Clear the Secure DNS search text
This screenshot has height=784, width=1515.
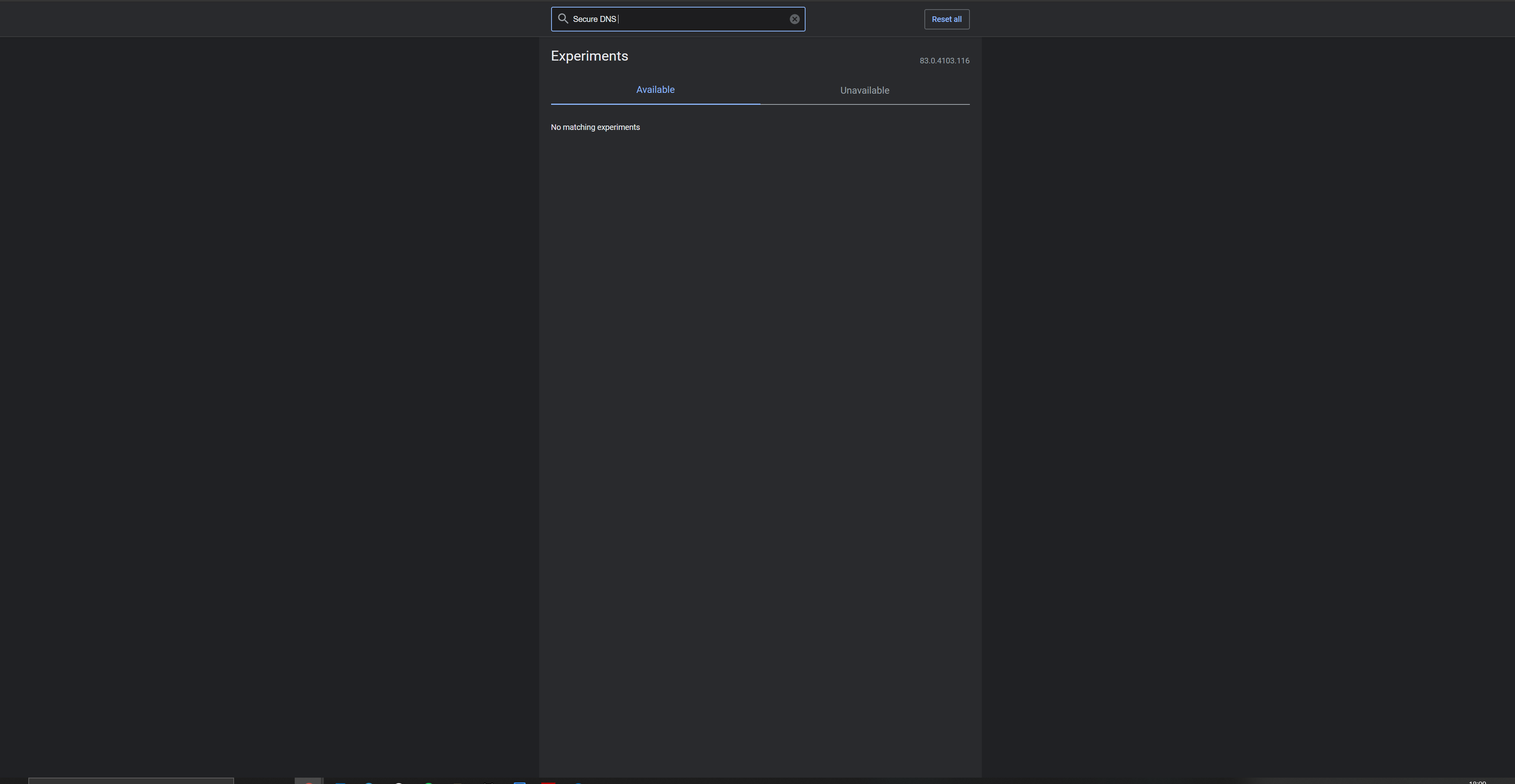pos(794,20)
